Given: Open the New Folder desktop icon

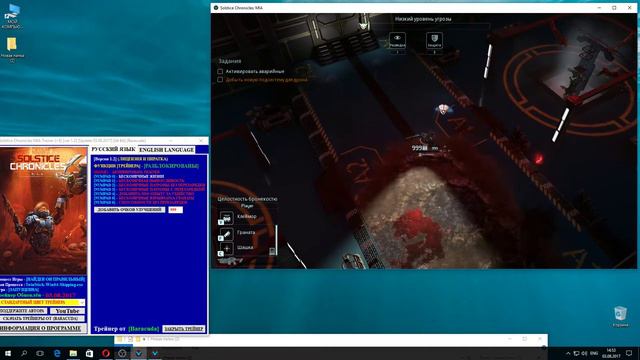Looking at the screenshot, I should 12,49.
